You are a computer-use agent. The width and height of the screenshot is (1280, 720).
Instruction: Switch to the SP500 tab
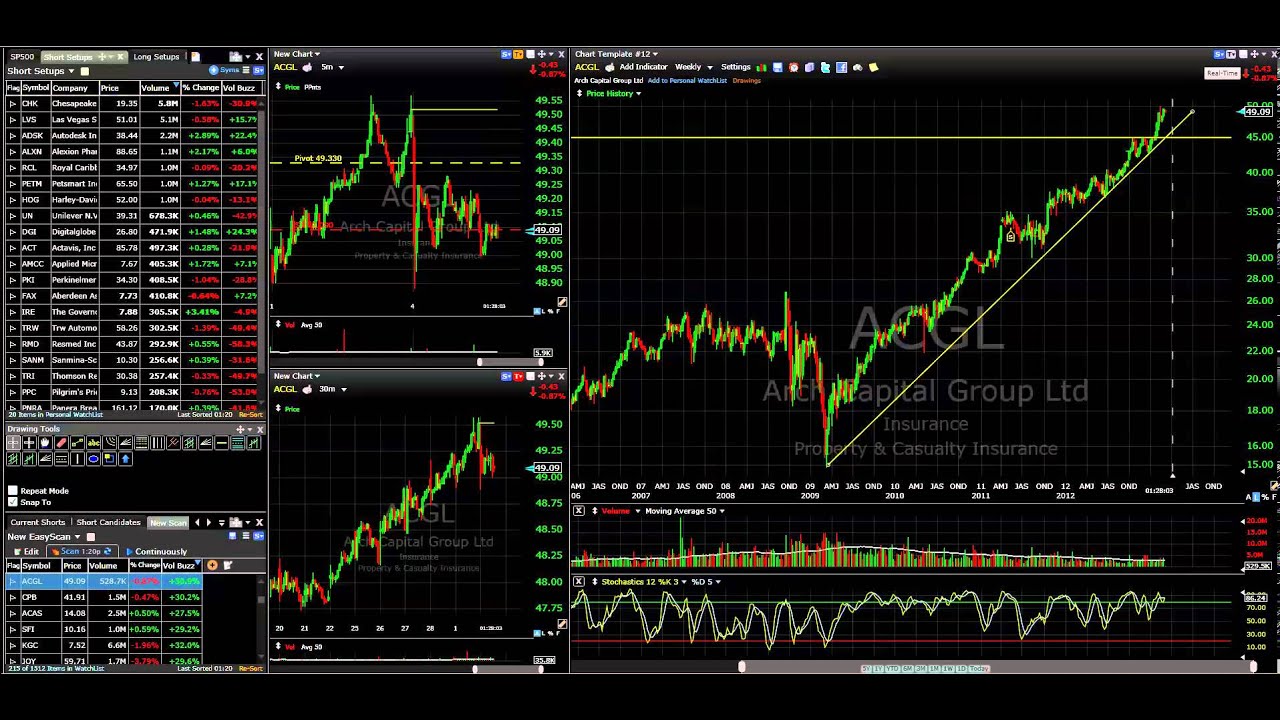(x=22, y=57)
